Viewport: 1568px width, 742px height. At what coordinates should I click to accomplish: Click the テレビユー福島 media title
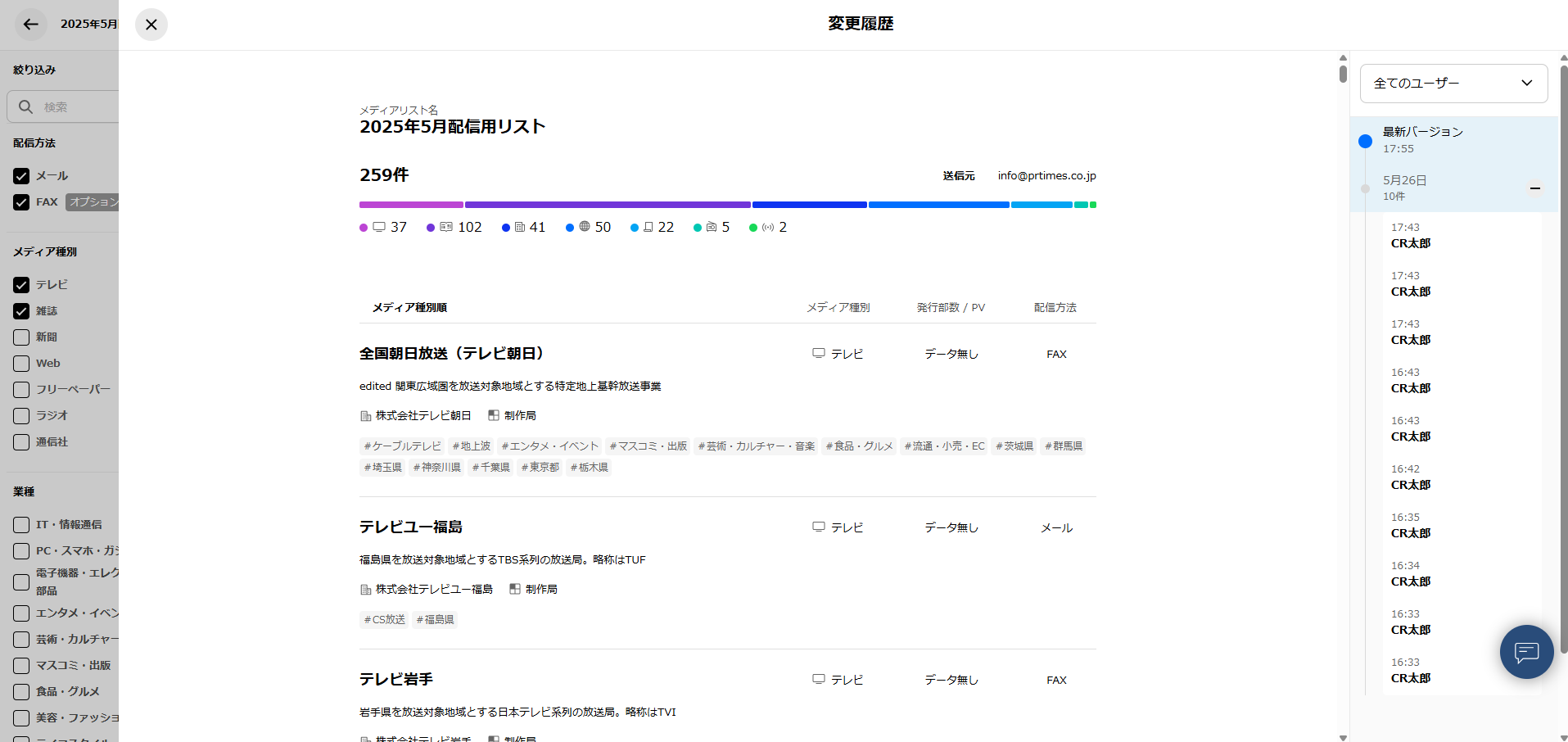pos(411,527)
